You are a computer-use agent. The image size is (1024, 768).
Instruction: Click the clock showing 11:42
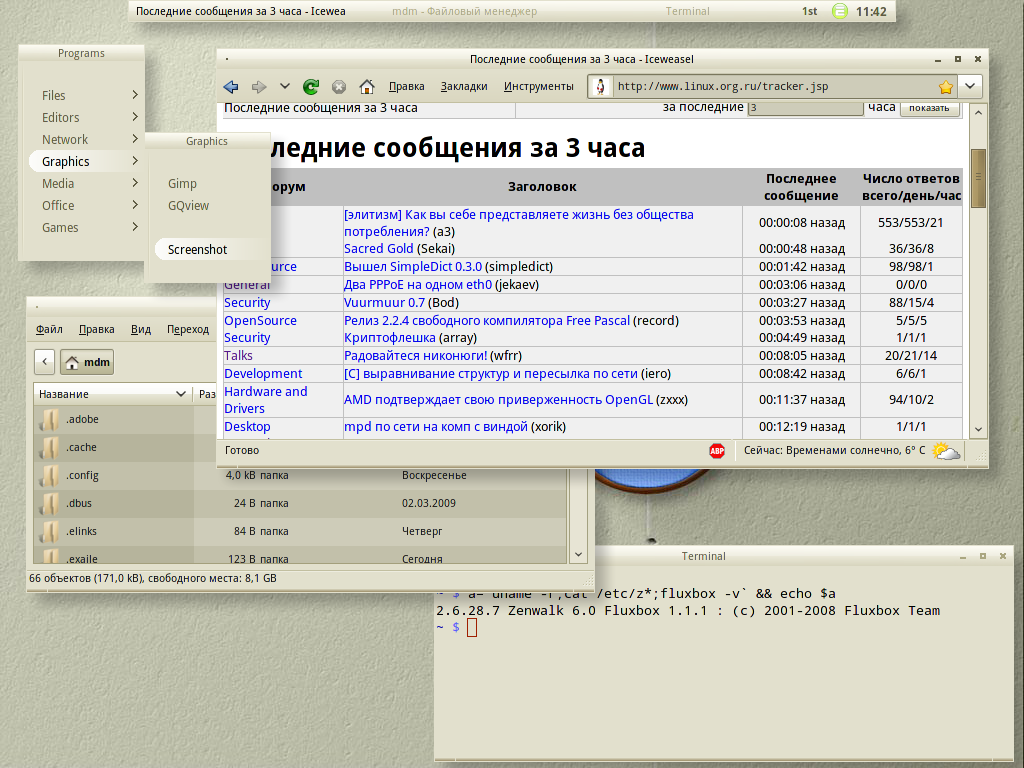[871, 11]
